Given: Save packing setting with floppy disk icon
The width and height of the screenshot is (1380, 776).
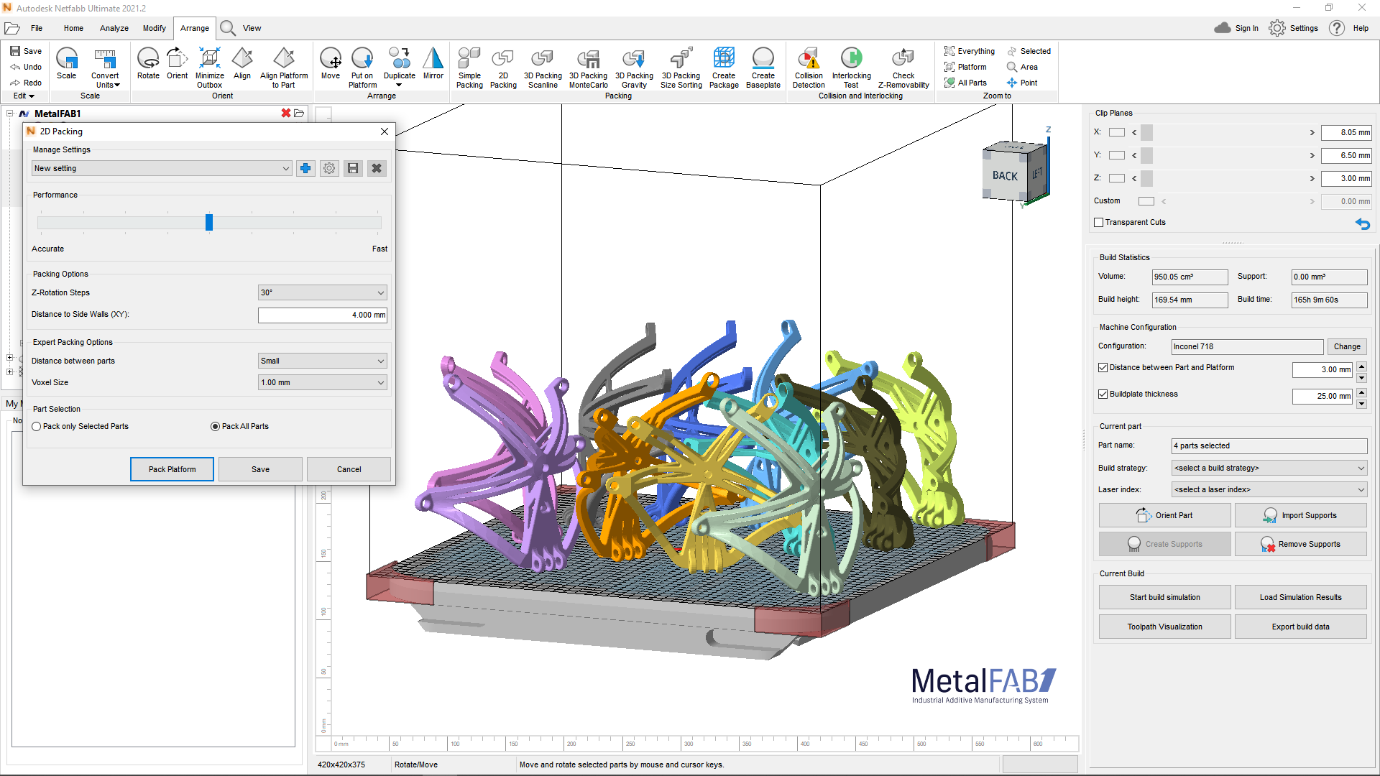Looking at the screenshot, I should pos(353,168).
